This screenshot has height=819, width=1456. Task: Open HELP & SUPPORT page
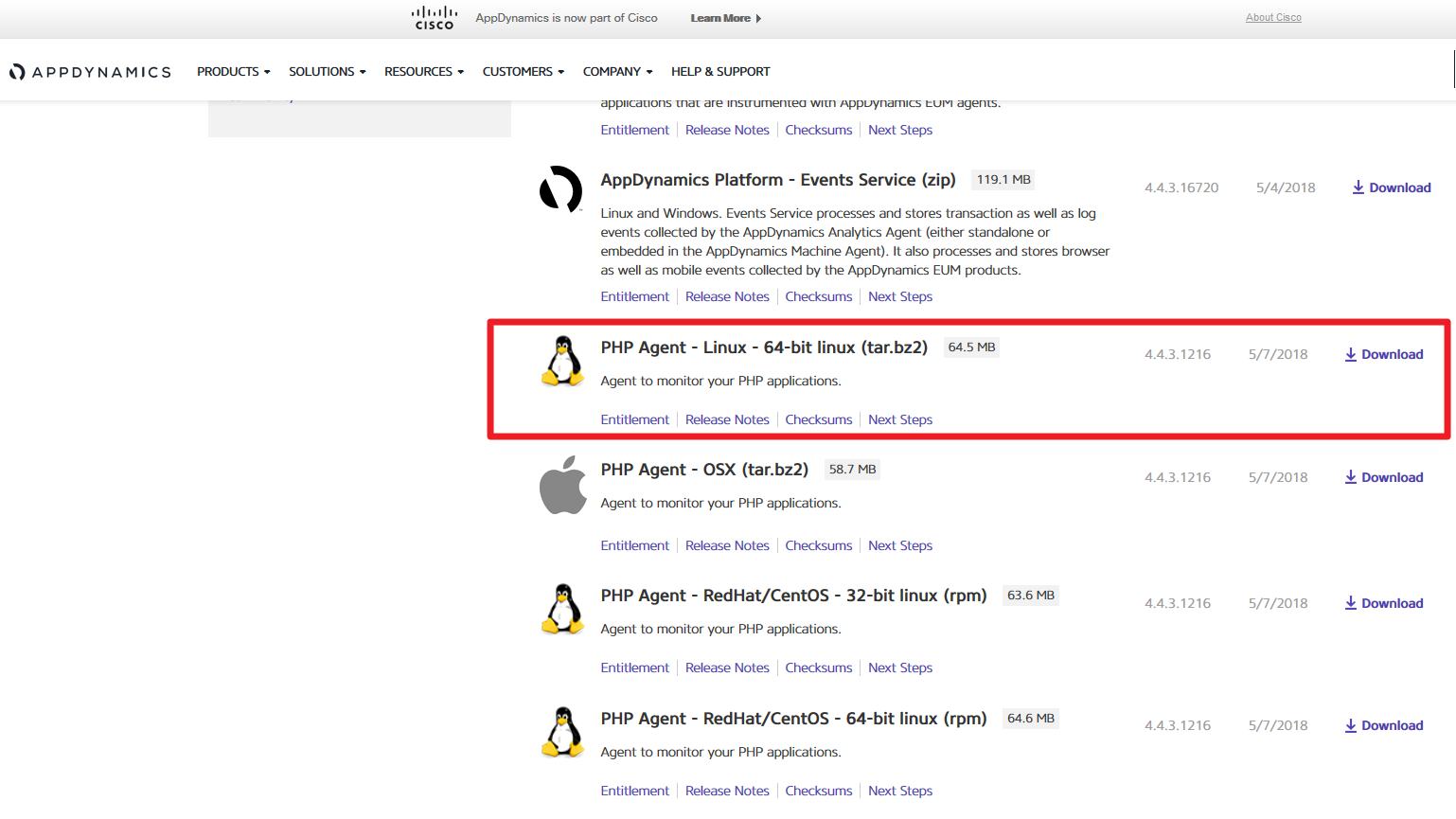[x=720, y=72]
